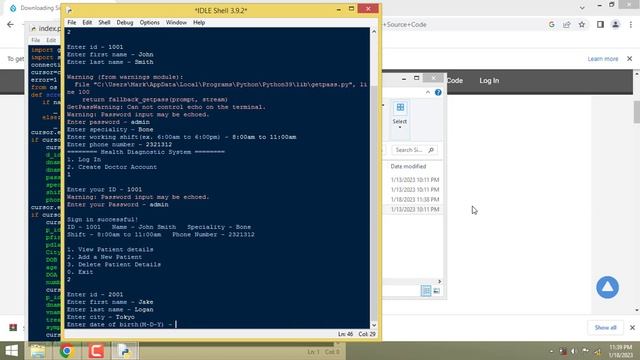The image size is (640, 360).
Task: Open the volume icon in system tray
Action: click(573, 351)
